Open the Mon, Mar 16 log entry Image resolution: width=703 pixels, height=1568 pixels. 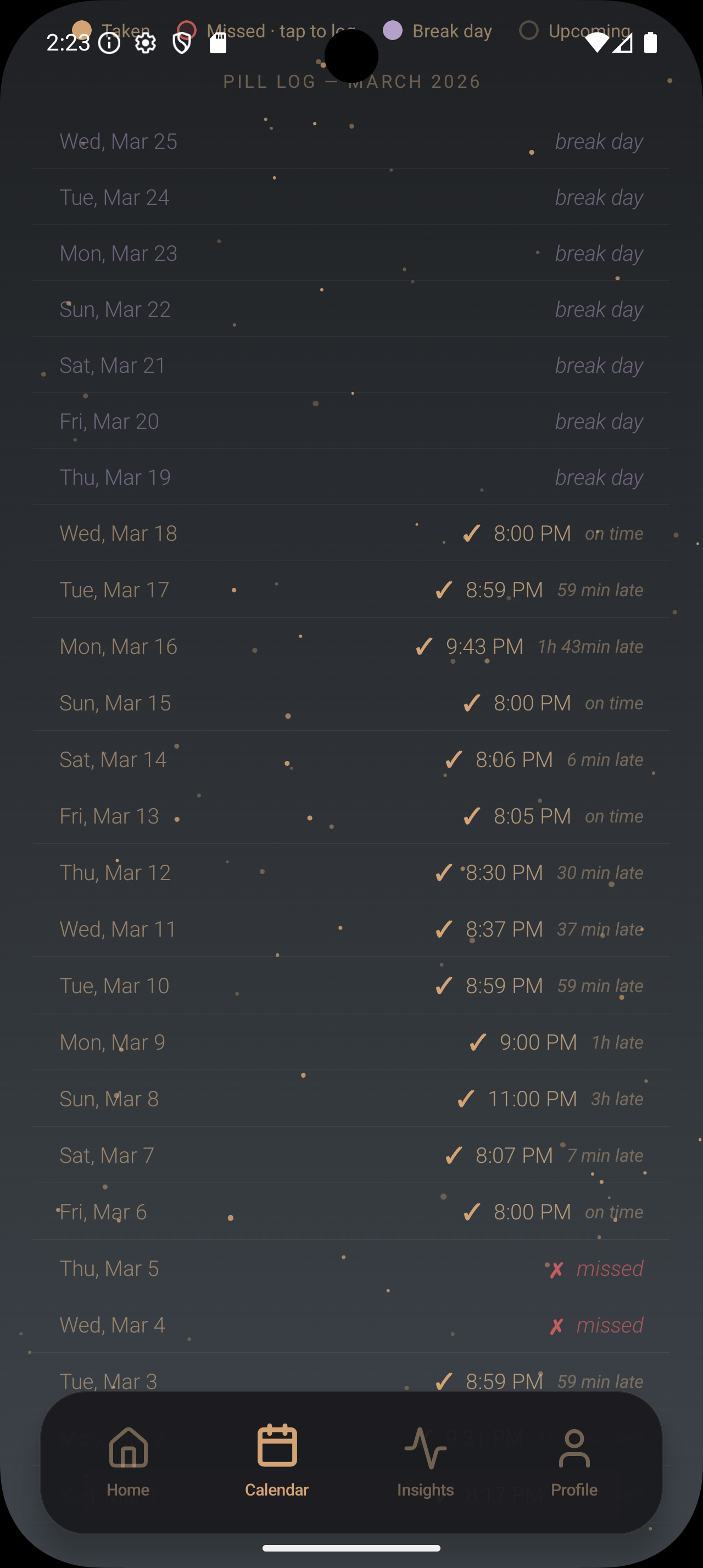pos(351,646)
